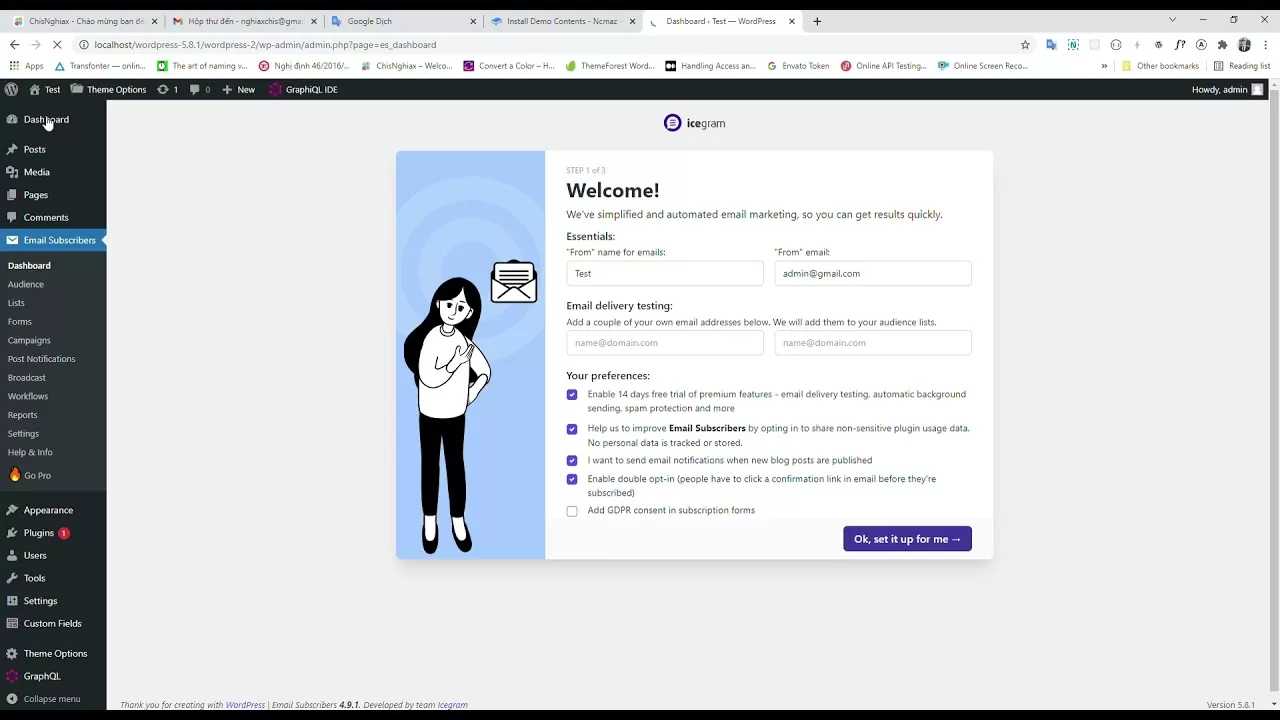Bookmark this page with the star icon
The image size is (1280, 720).
[1025, 44]
